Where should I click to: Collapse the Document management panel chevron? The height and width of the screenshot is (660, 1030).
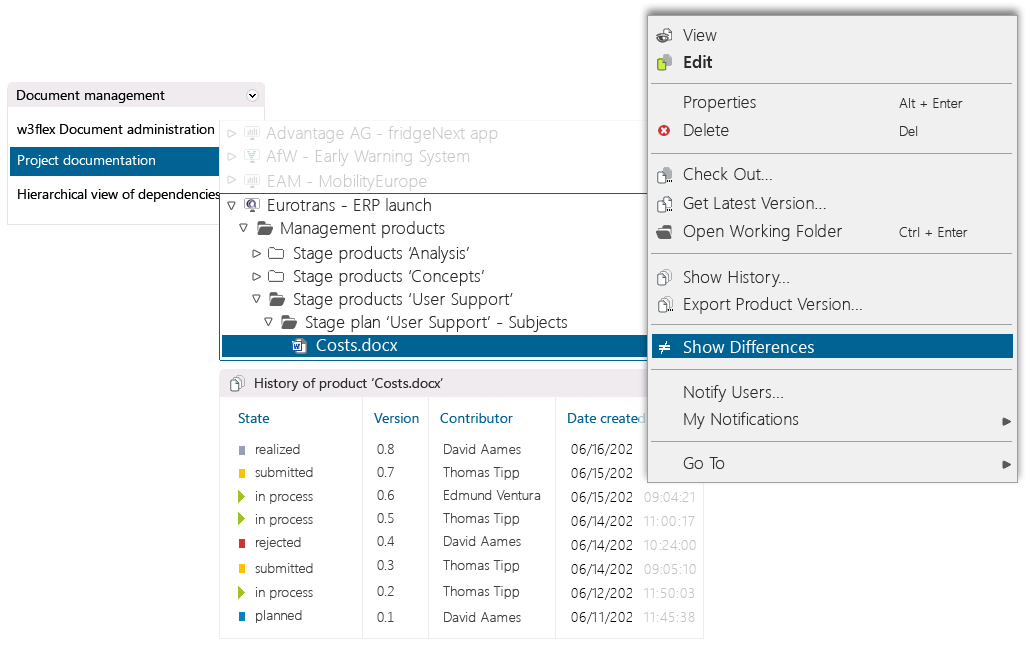(252, 96)
